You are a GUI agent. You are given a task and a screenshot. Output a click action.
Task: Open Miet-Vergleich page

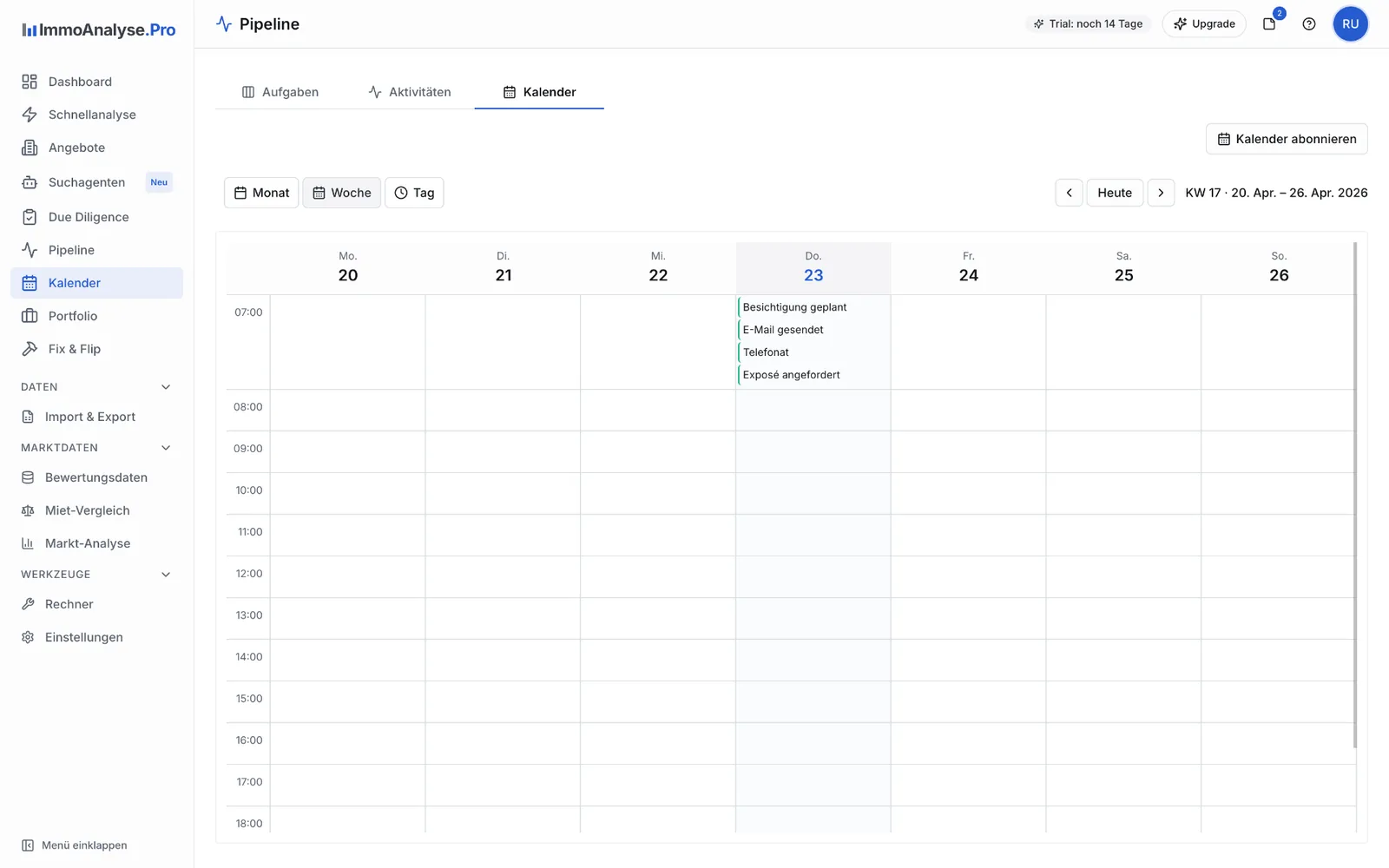[96, 510]
